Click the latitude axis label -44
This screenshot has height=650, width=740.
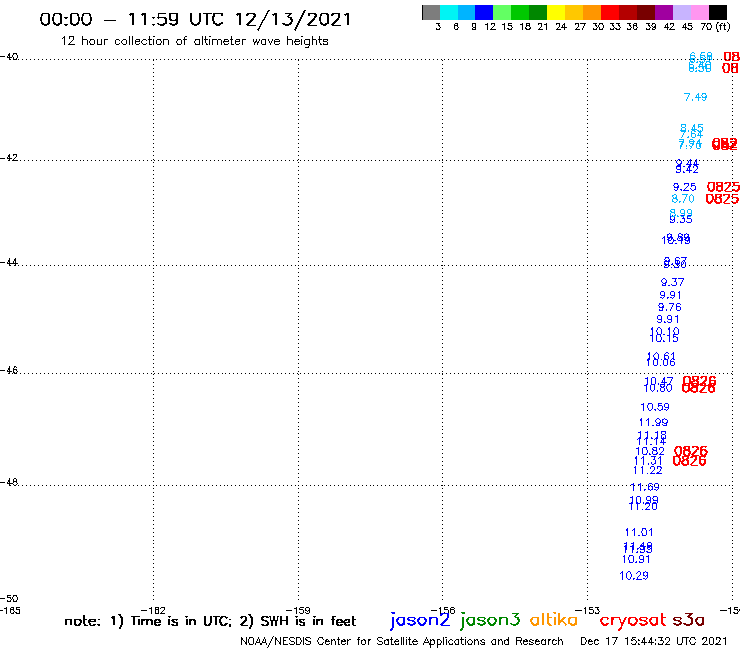coord(9,262)
